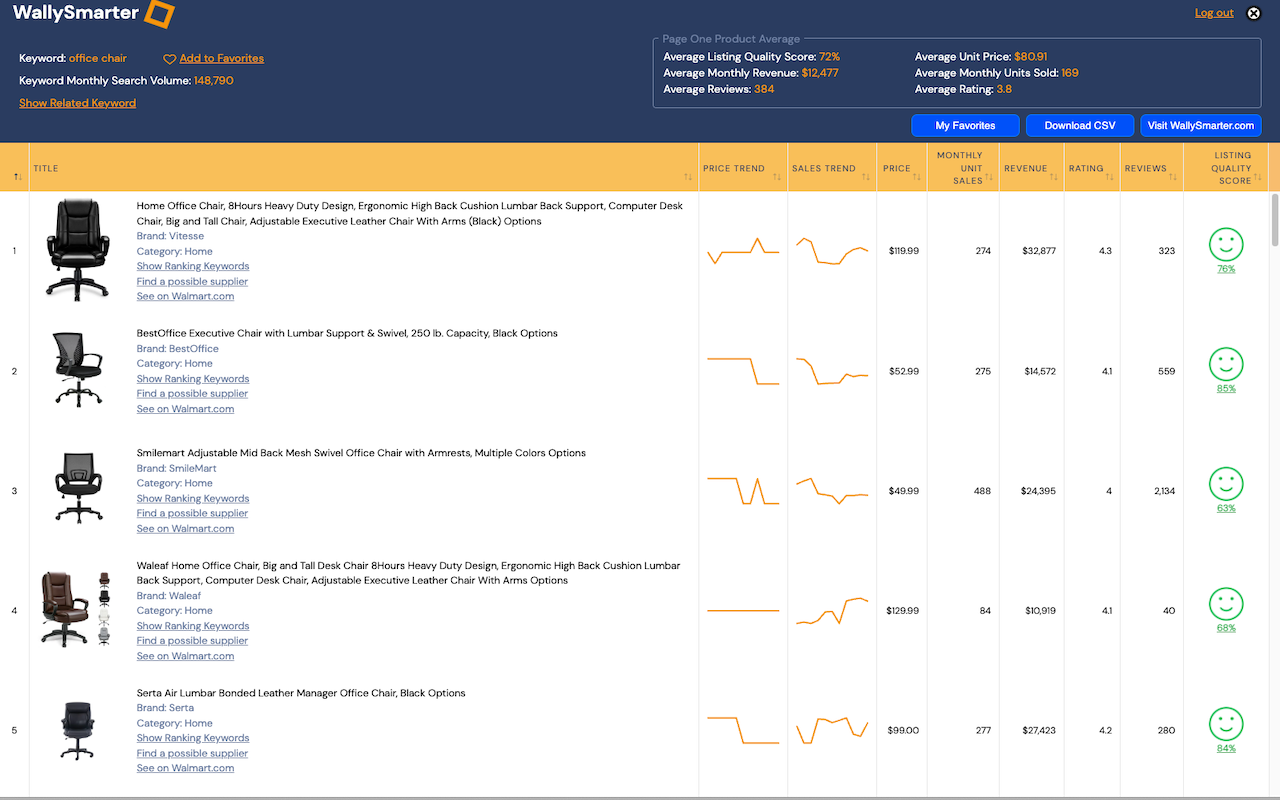Click the Download CSV button
Screen dimensions: 1280x800
1080,126
